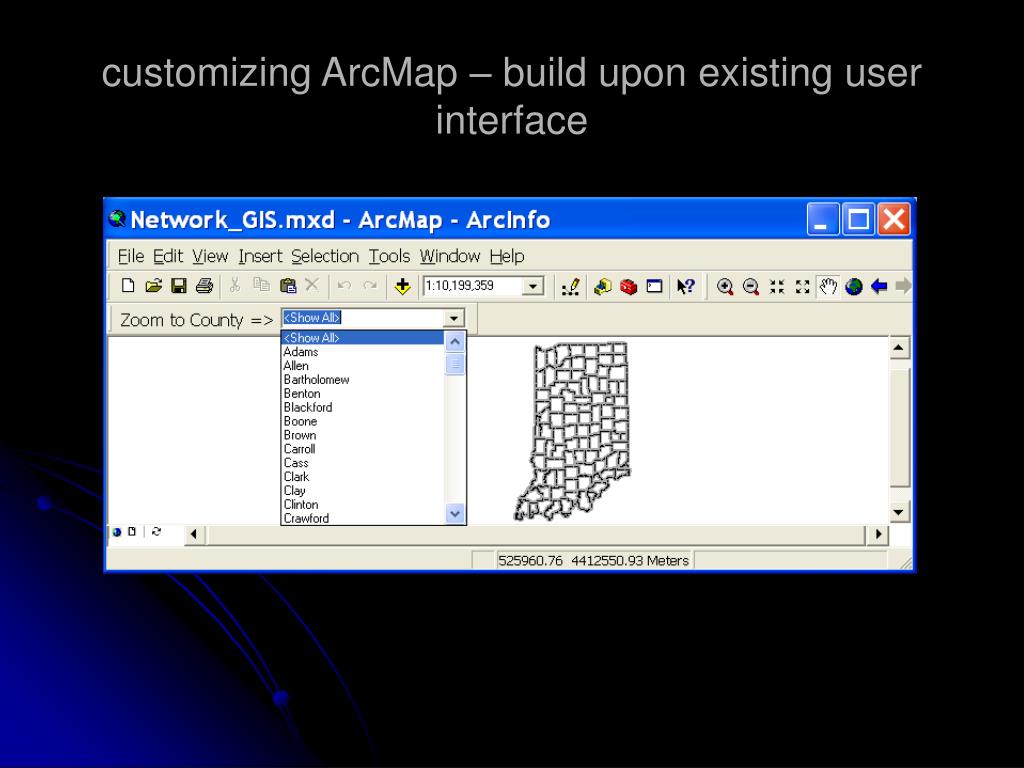Select Clay from the county list

click(362, 490)
